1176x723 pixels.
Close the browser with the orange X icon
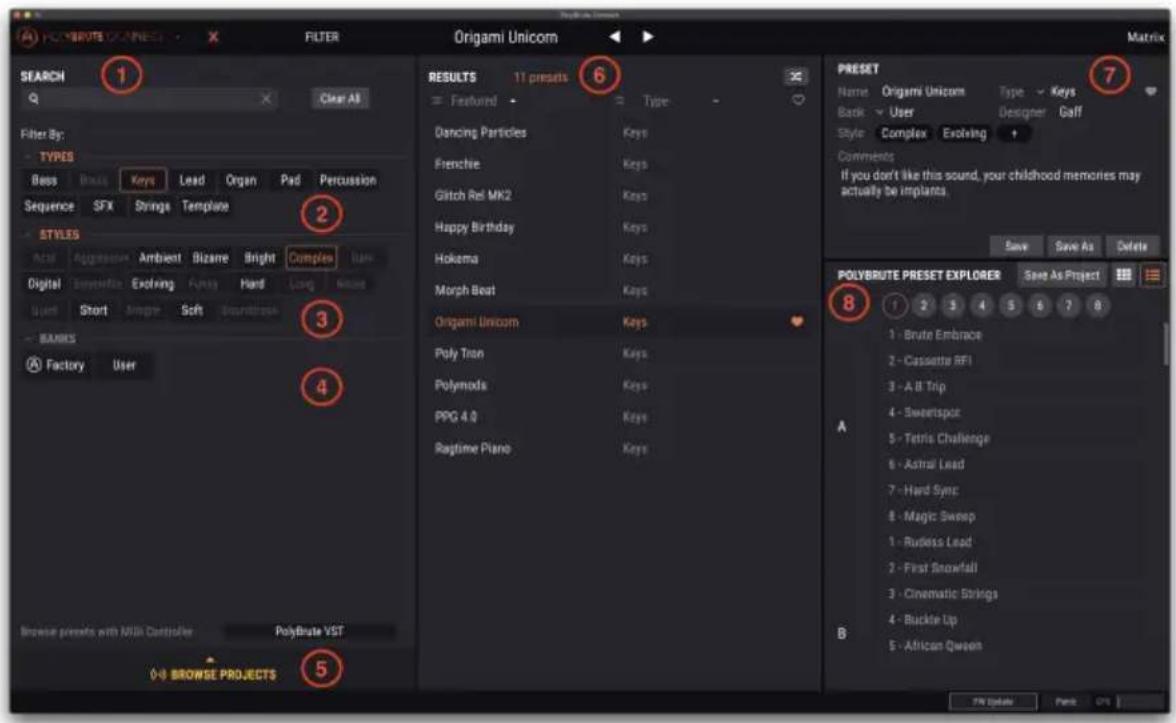click(x=213, y=37)
